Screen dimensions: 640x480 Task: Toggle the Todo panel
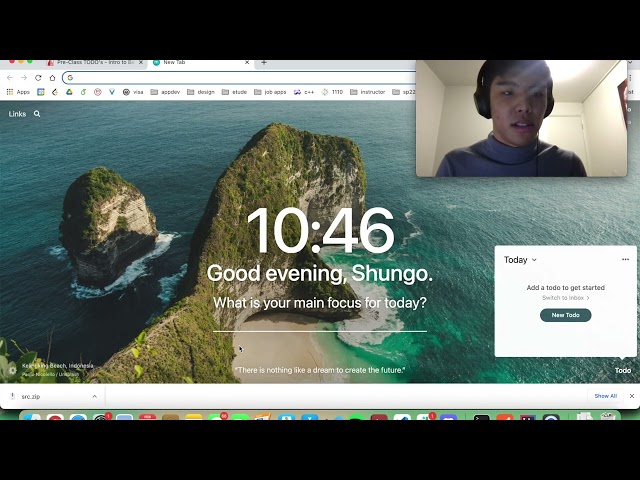pos(623,370)
